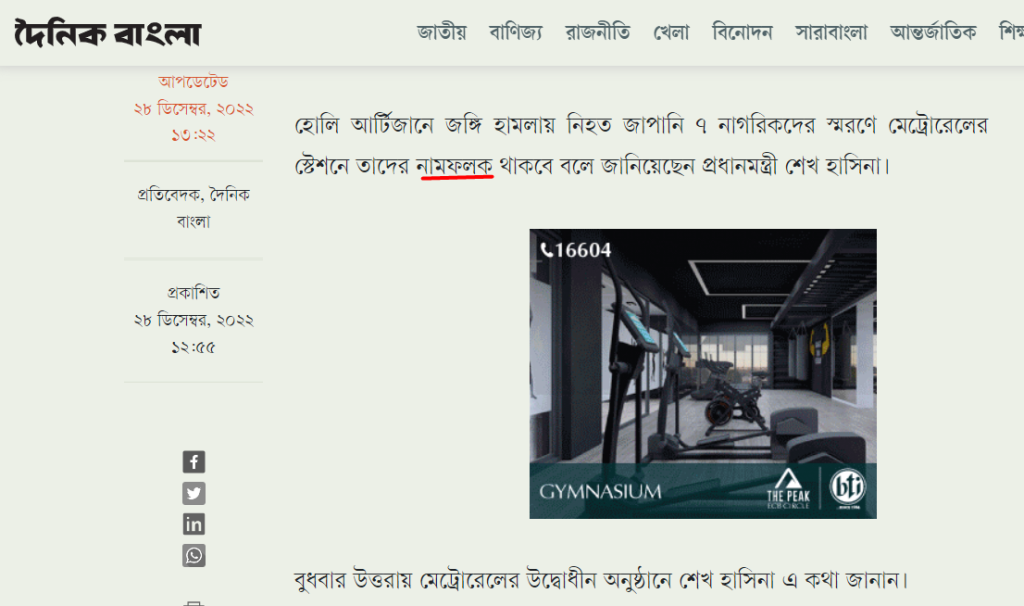Image resolution: width=1024 pixels, height=606 pixels.
Task: Click the BTI Gymnasium advertisement image
Action: click(x=703, y=374)
